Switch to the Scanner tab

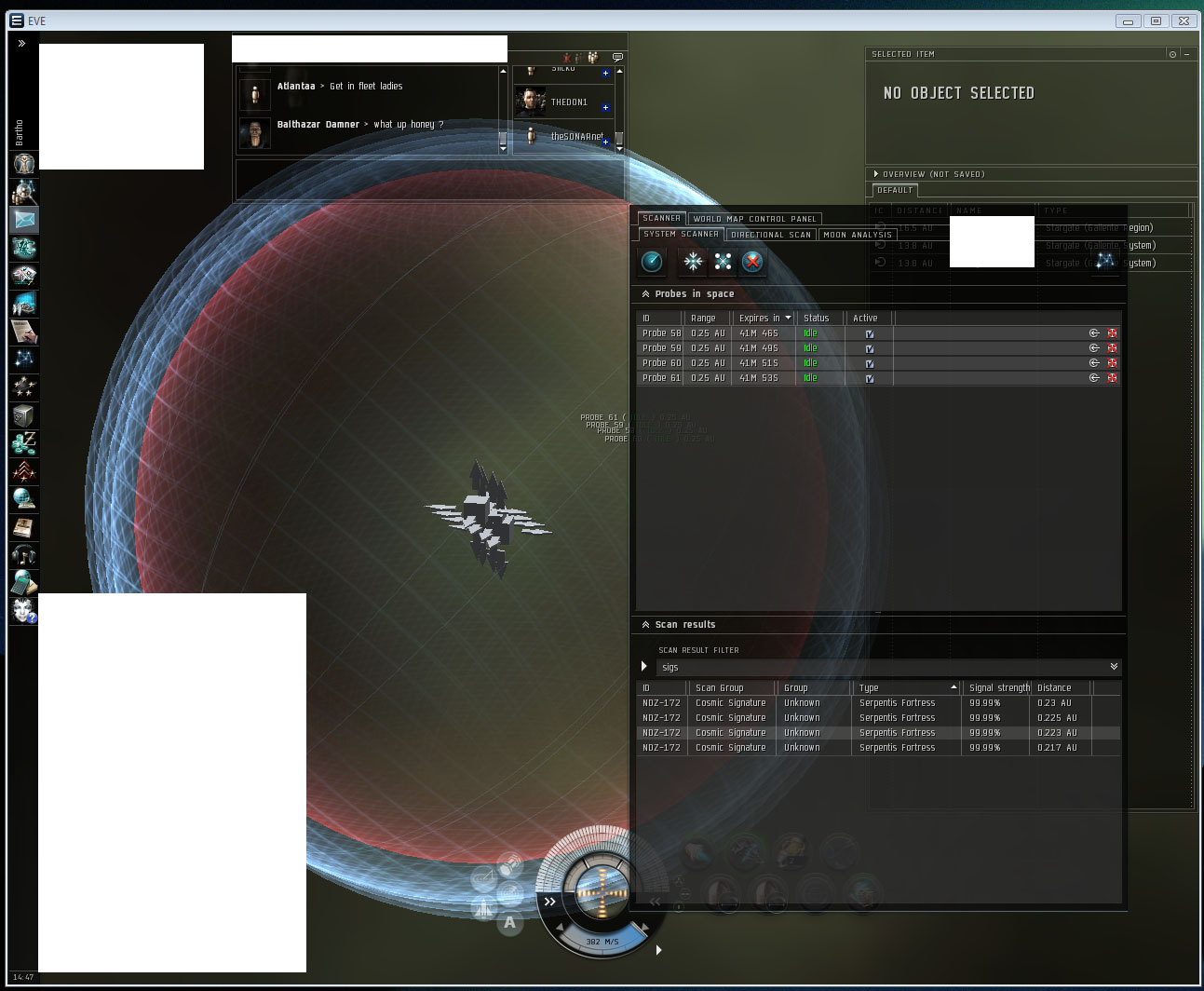[x=661, y=218]
